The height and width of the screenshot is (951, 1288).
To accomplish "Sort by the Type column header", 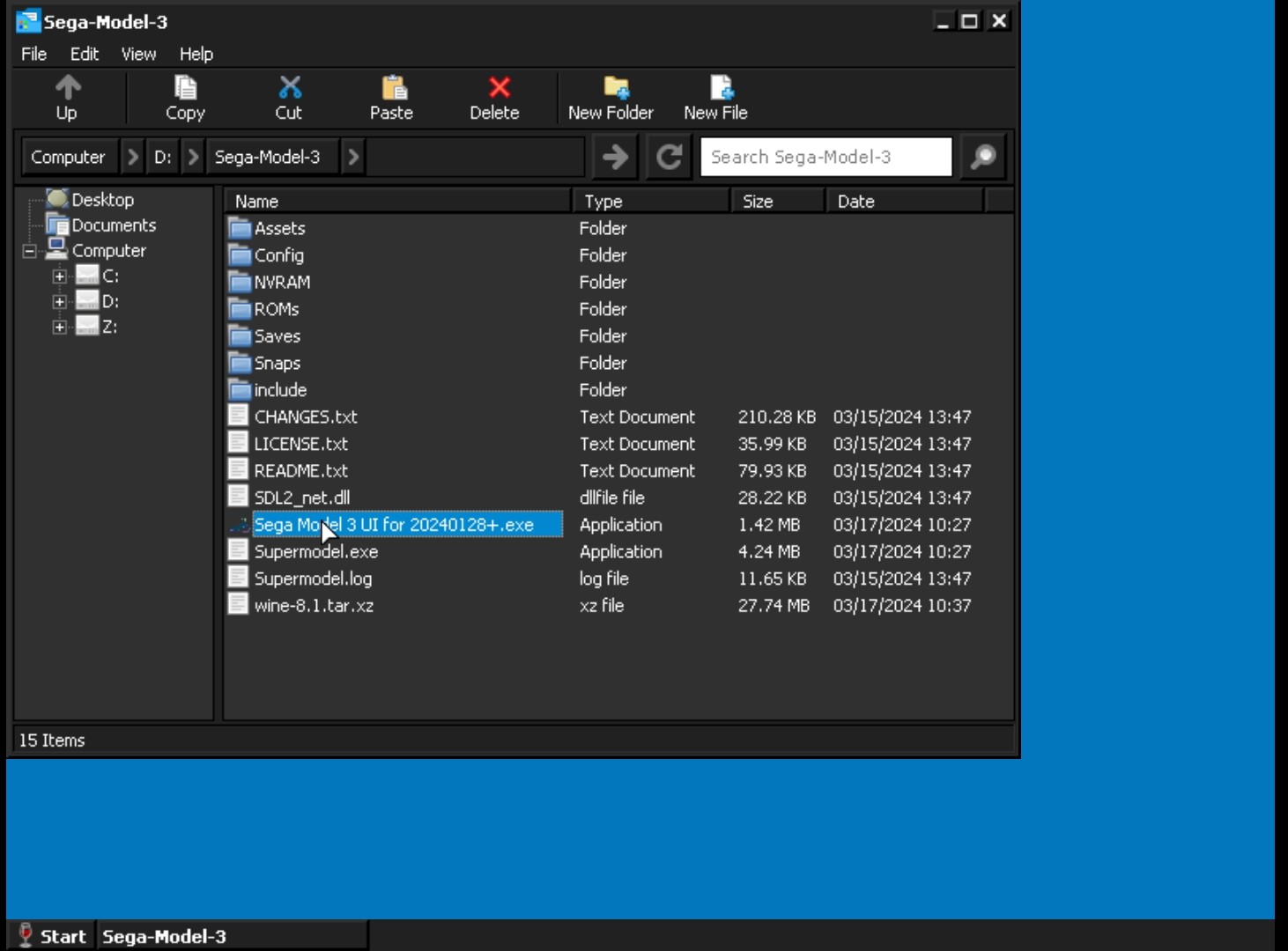I will [x=652, y=202].
